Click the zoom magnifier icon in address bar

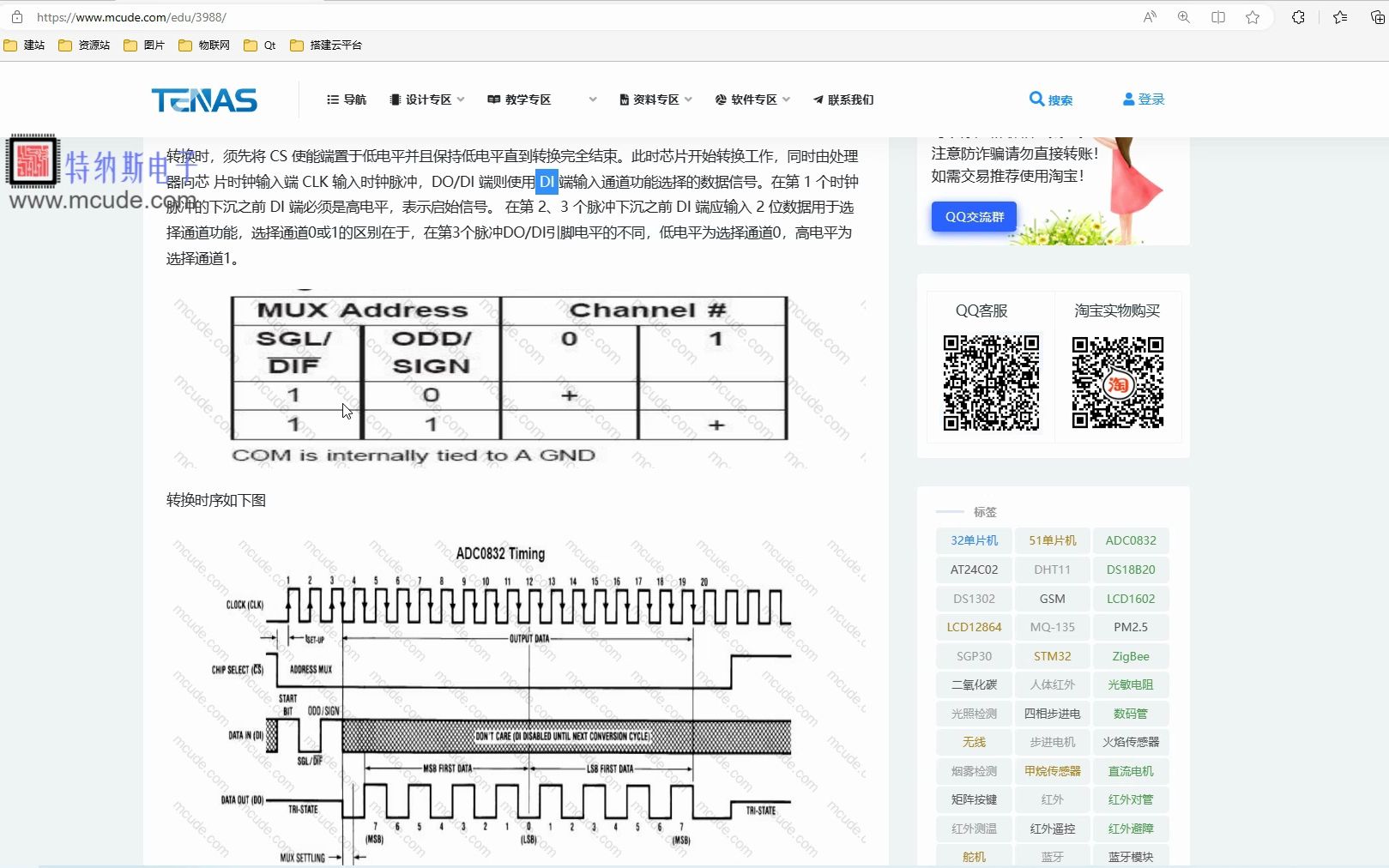[x=1184, y=17]
